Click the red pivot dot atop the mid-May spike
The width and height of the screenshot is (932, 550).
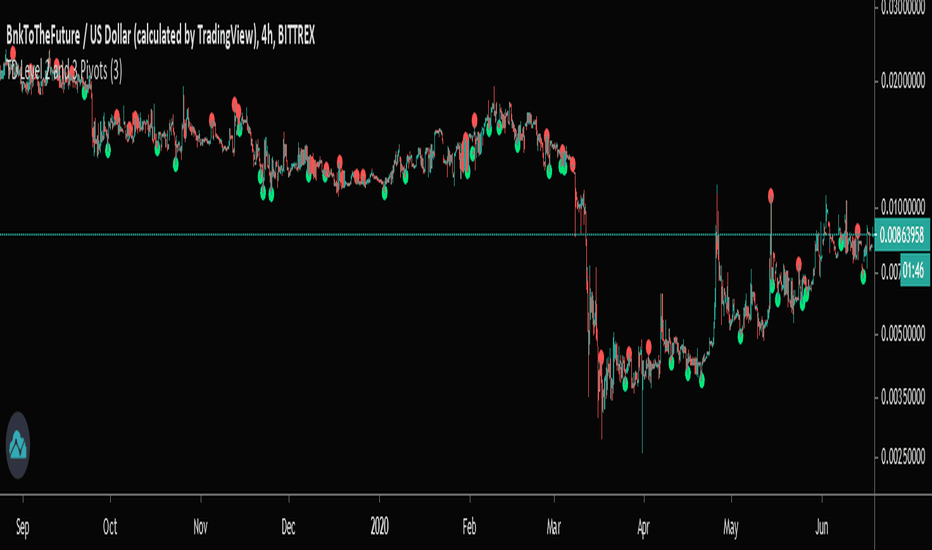(x=771, y=195)
